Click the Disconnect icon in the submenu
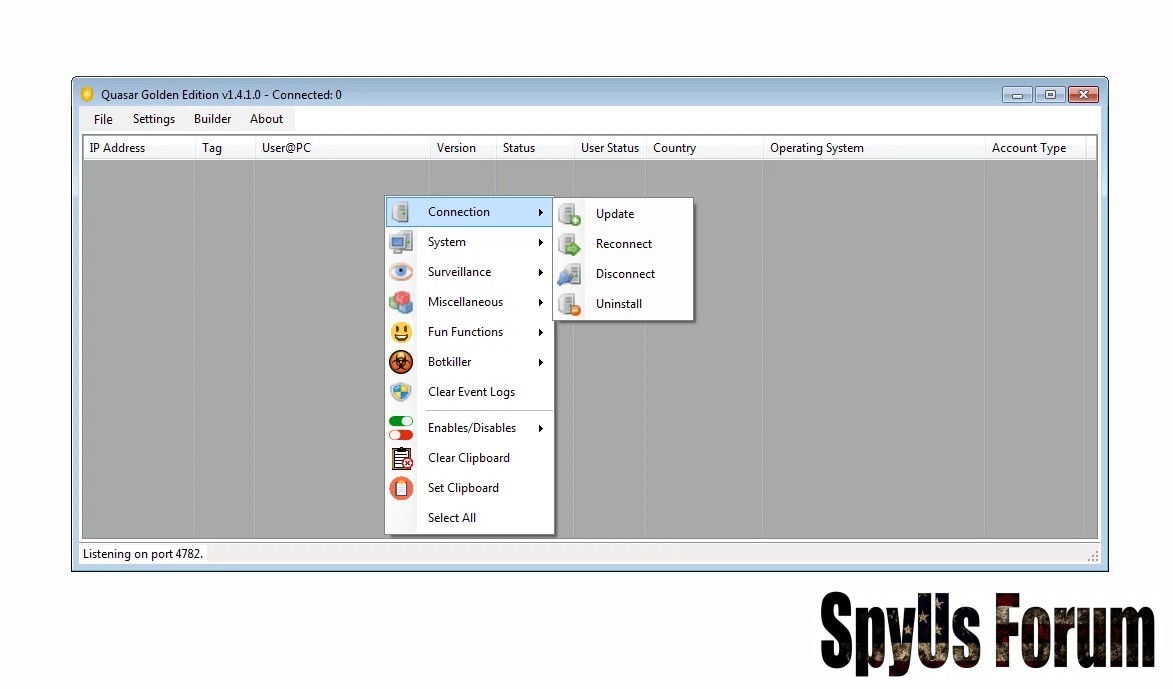The width and height of the screenshot is (1173, 689). coord(570,274)
